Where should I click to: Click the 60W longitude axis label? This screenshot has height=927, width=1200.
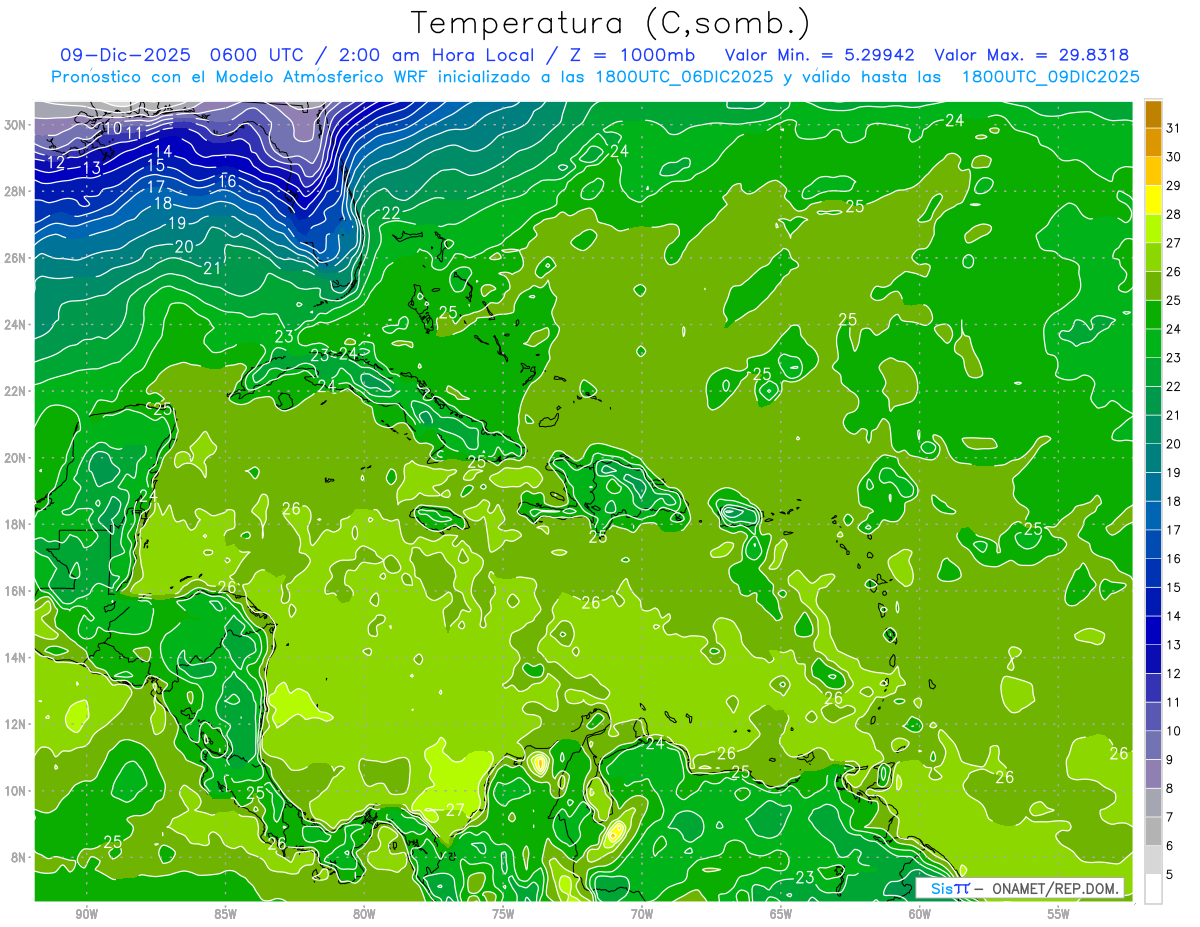(x=920, y=914)
